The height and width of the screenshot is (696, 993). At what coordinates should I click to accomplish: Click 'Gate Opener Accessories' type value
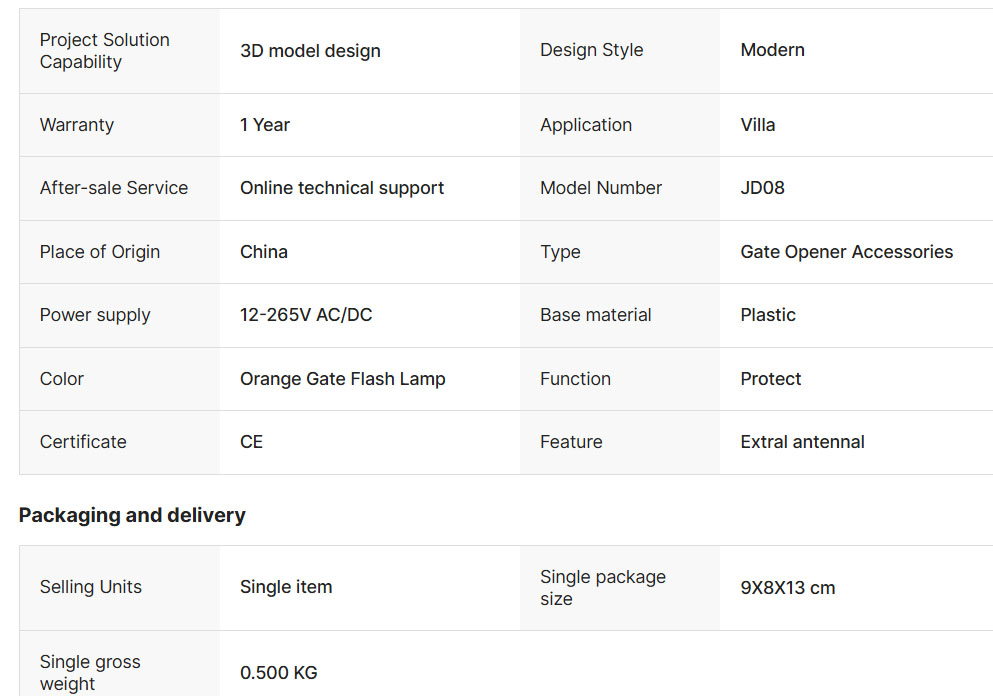pyautogui.click(x=846, y=252)
